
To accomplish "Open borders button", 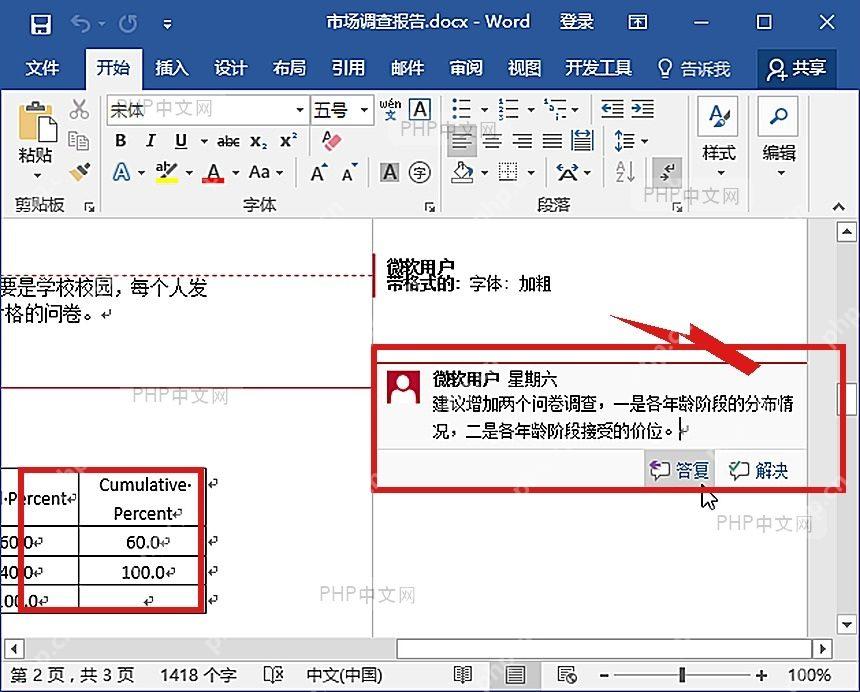I will [508, 172].
